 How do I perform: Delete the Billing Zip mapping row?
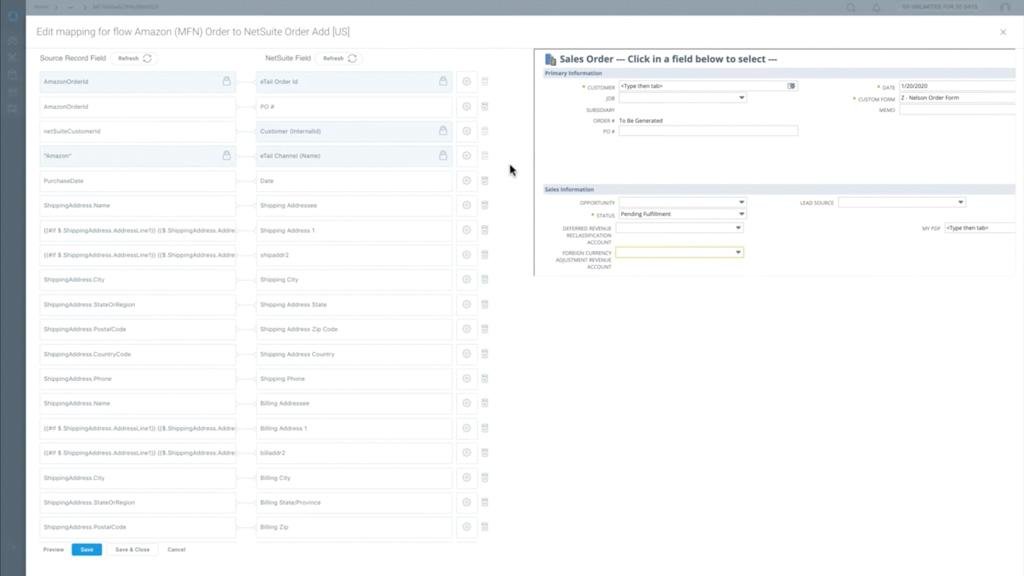(x=485, y=527)
